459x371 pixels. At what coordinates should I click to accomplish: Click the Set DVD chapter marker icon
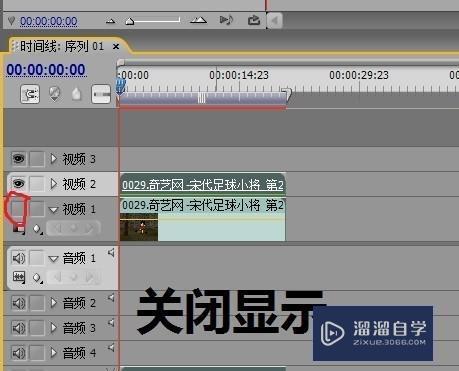tap(55, 94)
